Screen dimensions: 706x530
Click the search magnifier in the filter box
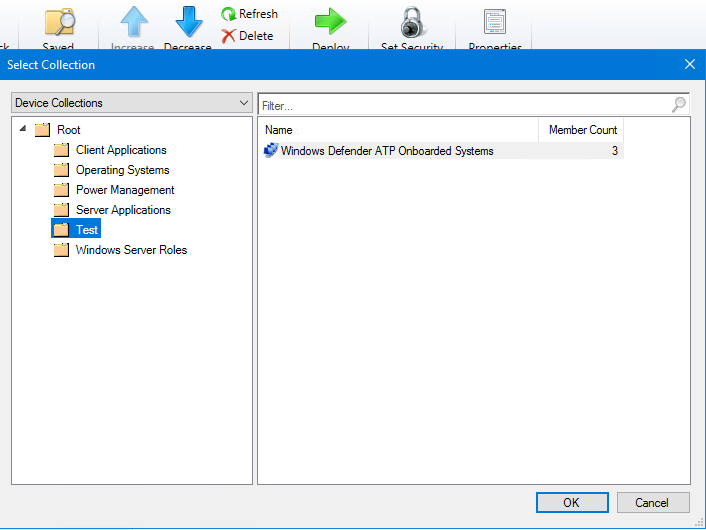pos(679,105)
